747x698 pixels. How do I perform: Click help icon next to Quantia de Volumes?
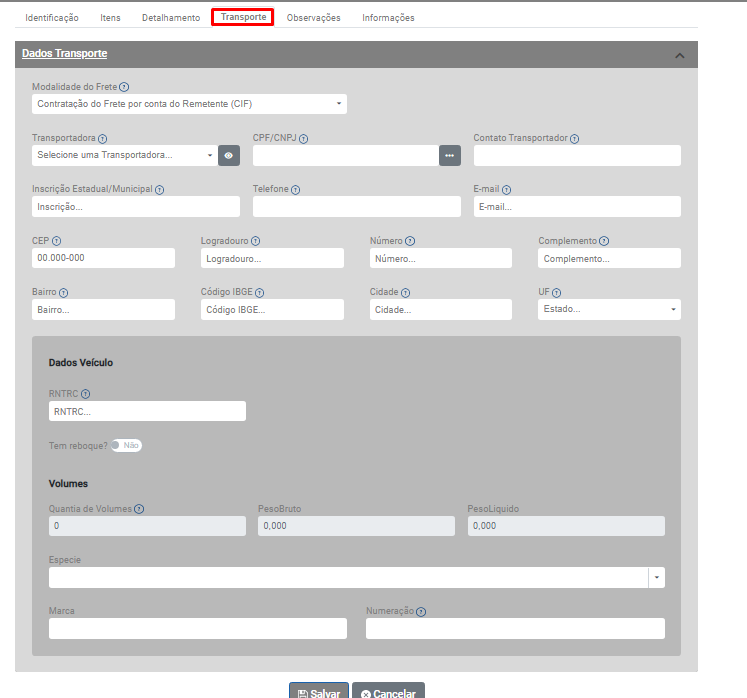(x=139, y=509)
